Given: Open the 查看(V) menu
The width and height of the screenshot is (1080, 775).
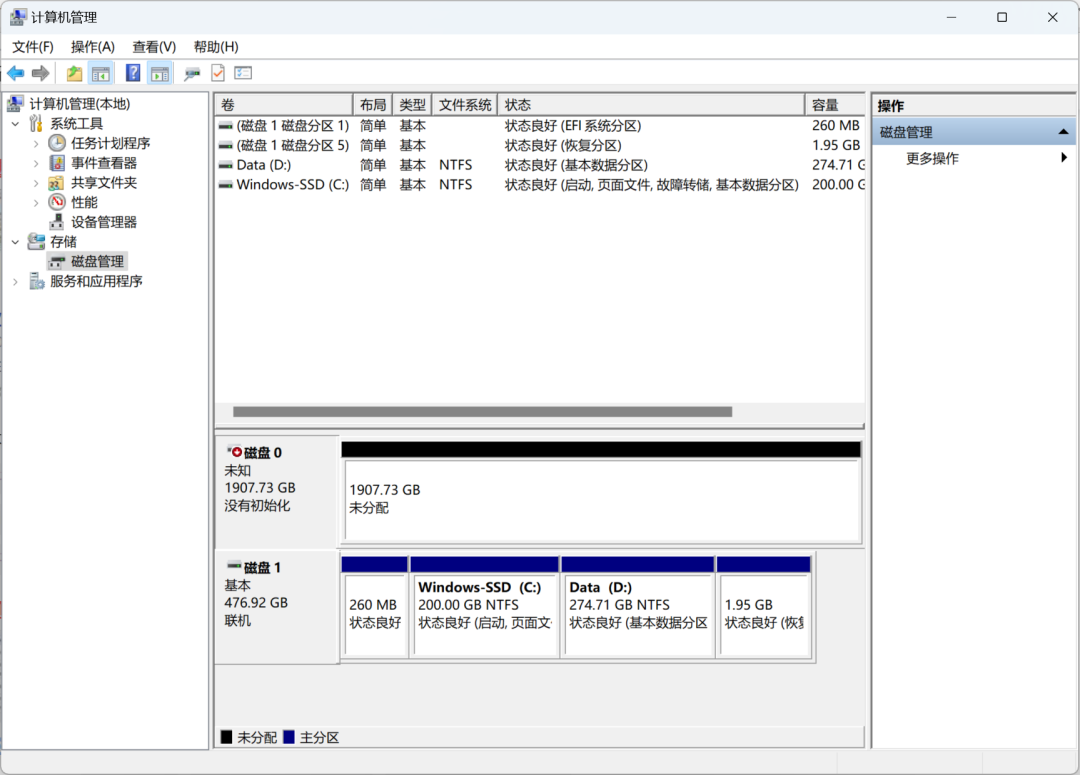Looking at the screenshot, I should (x=154, y=47).
